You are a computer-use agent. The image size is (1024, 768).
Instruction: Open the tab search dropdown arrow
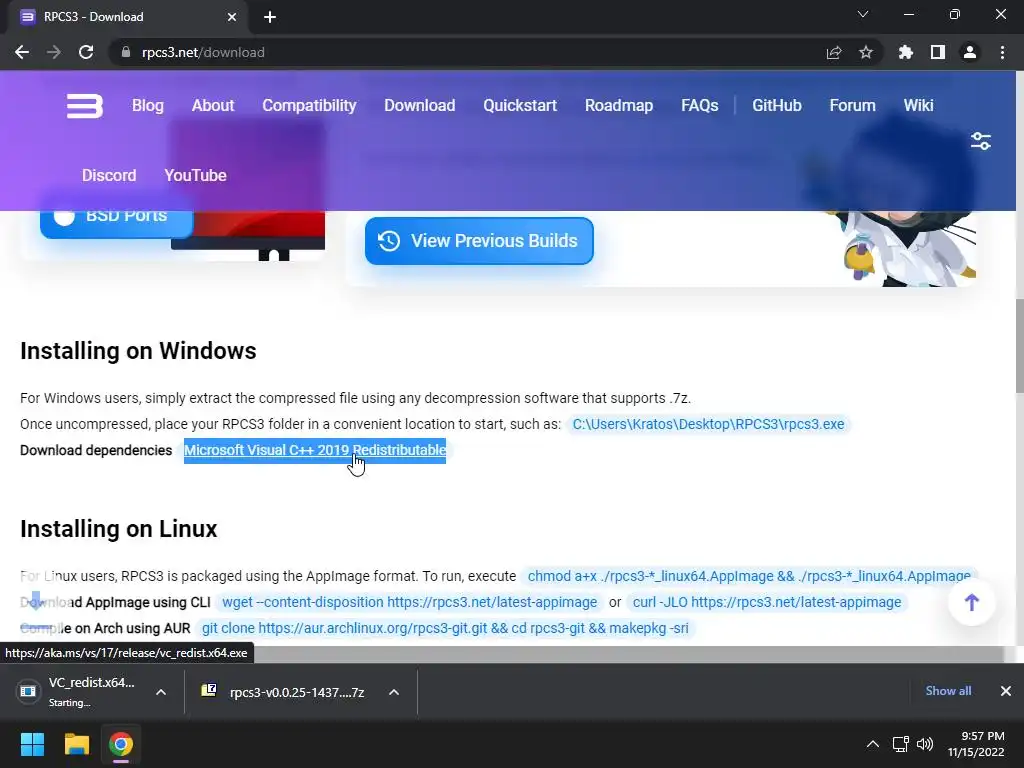pos(863,14)
